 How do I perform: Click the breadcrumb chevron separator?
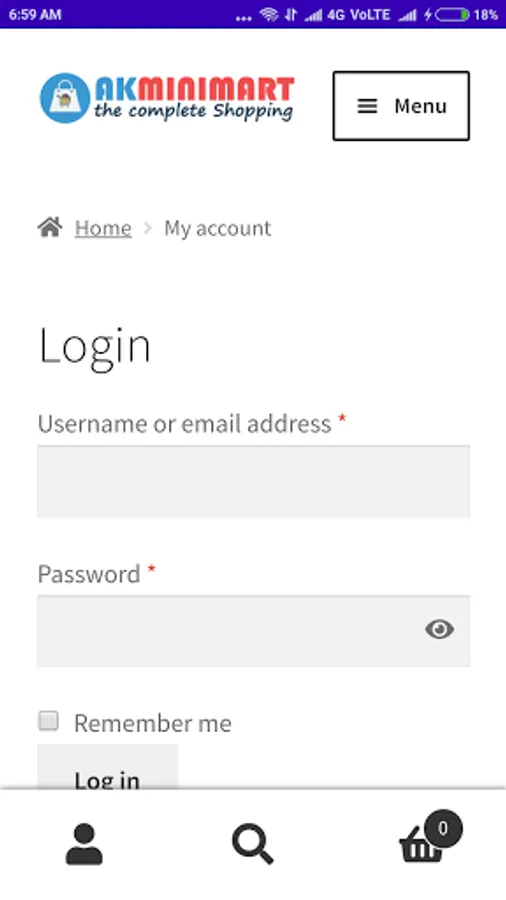[148, 228]
